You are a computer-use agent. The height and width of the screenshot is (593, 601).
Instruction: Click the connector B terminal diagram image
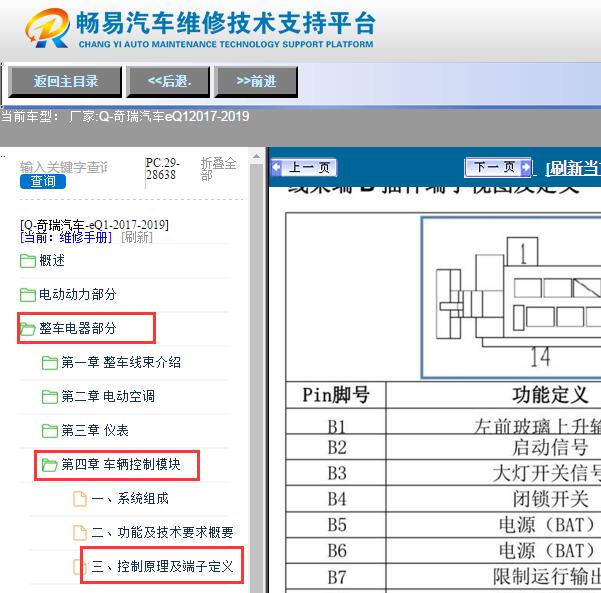[x=511, y=298]
